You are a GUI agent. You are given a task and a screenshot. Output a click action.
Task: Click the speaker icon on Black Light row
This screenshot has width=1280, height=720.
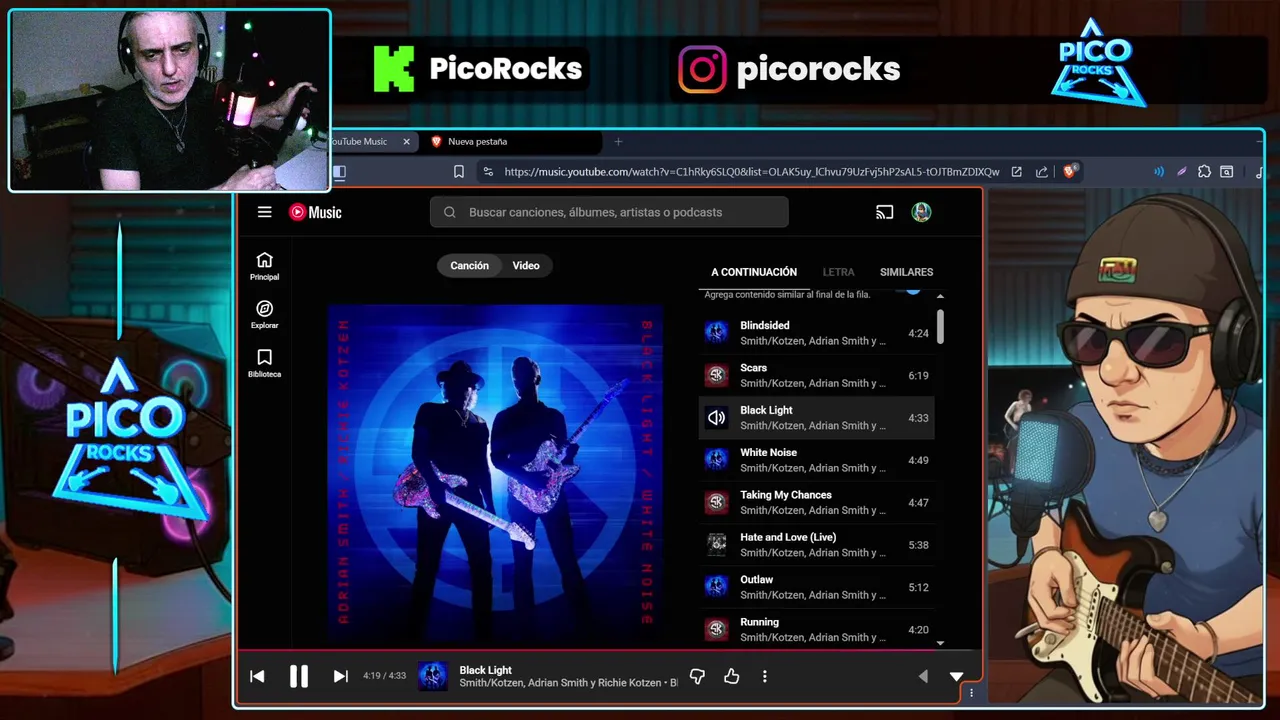716,418
